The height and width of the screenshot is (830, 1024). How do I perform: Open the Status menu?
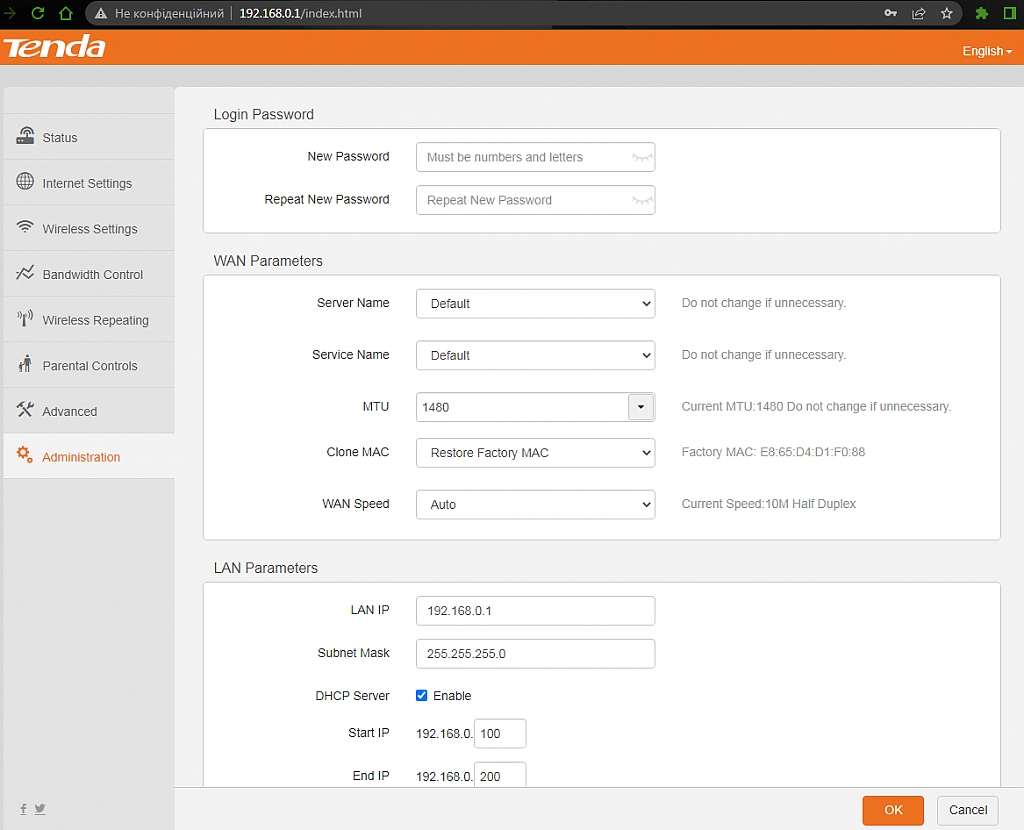coord(89,137)
